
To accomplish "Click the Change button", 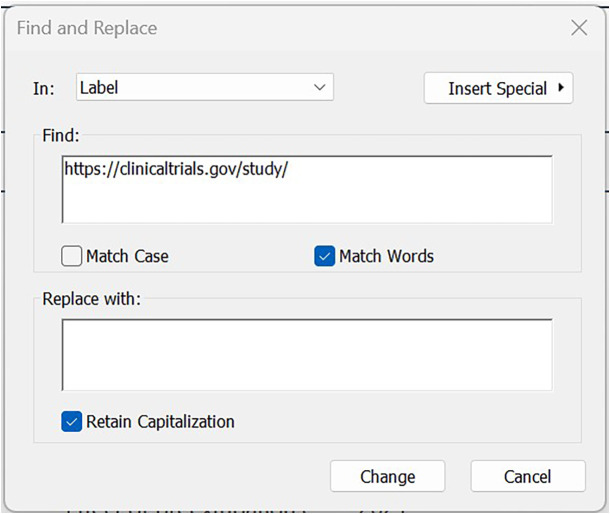I will click(387, 476).
